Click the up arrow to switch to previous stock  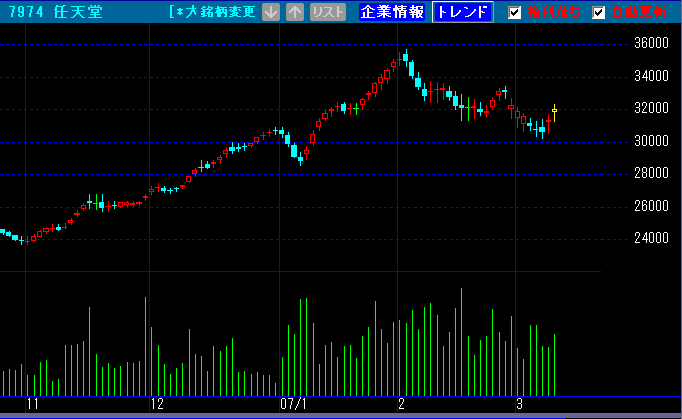pyautogui.click(x=295, y=12)
